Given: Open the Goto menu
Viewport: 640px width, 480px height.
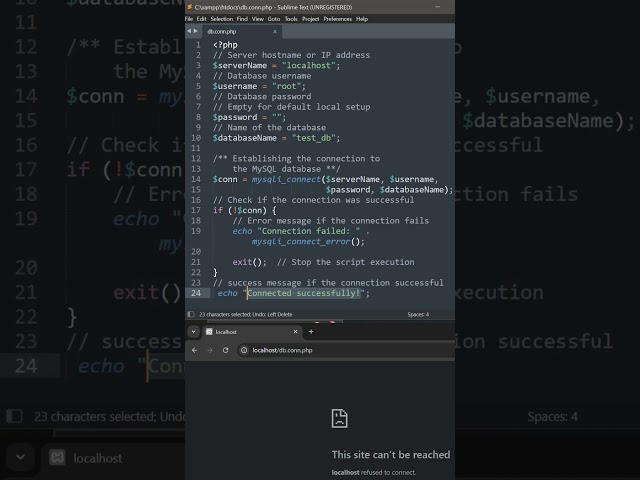Looking at the screenshot, I should tap(274, 19).
